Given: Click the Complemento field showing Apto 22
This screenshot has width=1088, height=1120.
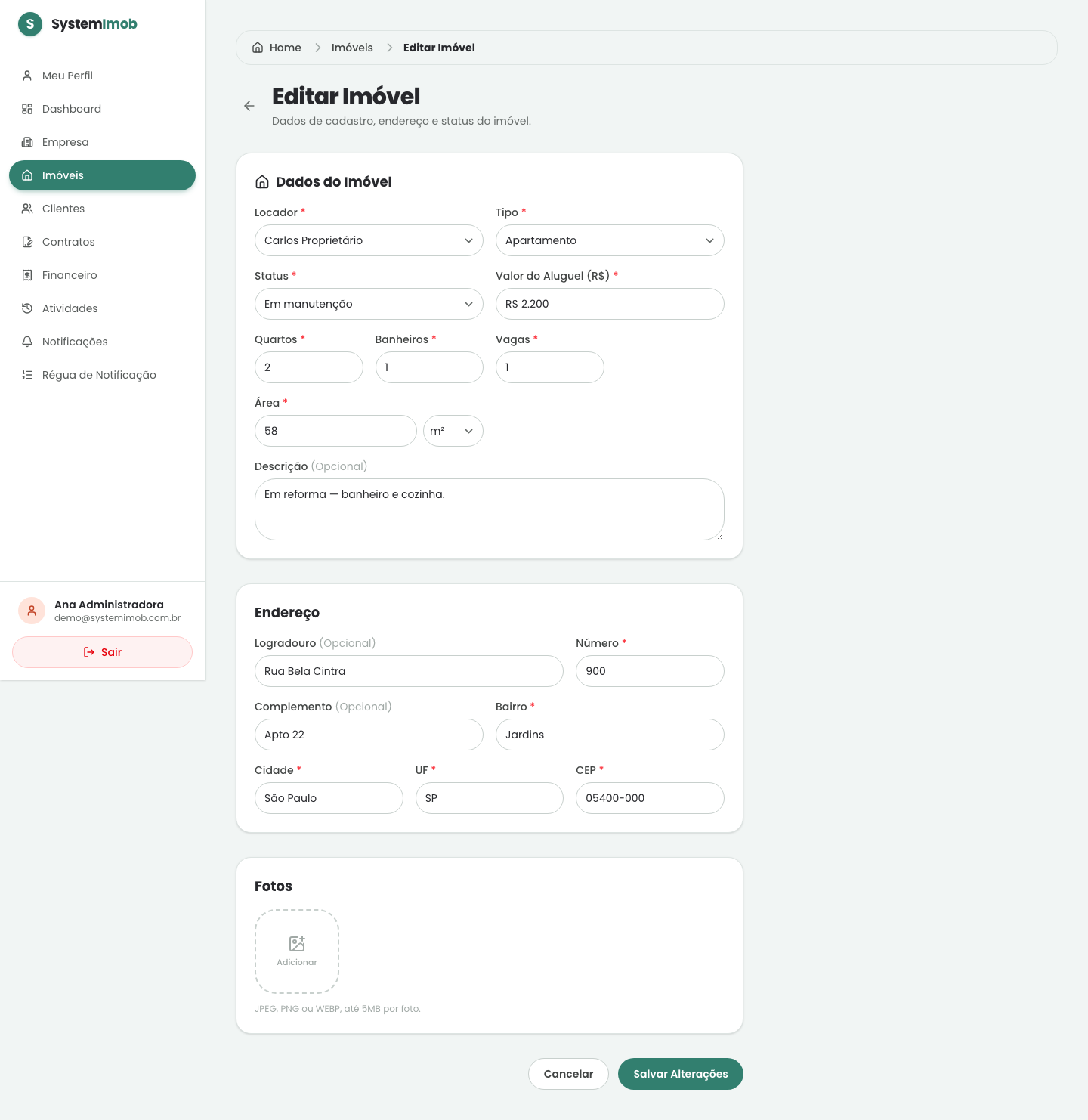Looking at the screenshot, I should coord(369,735).
